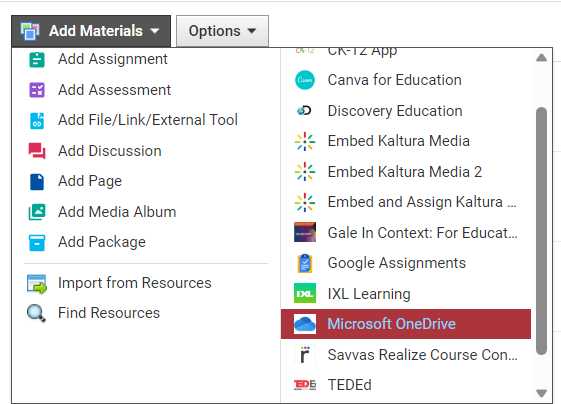
Task: Click the Savvas Realize logo icon
Action: click(x=305, y=354)
